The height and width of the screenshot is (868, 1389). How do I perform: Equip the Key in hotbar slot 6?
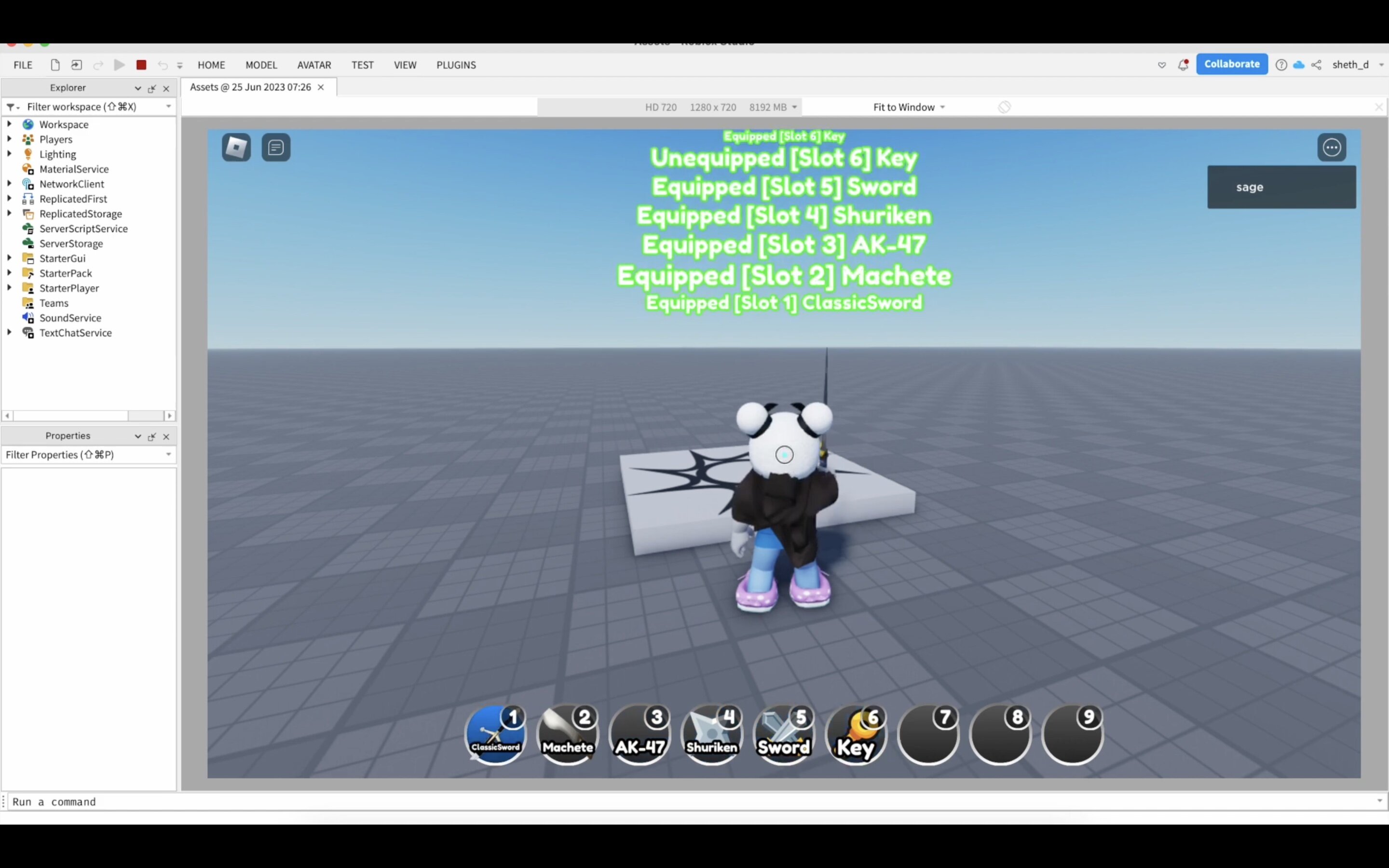tap(856, 735)
